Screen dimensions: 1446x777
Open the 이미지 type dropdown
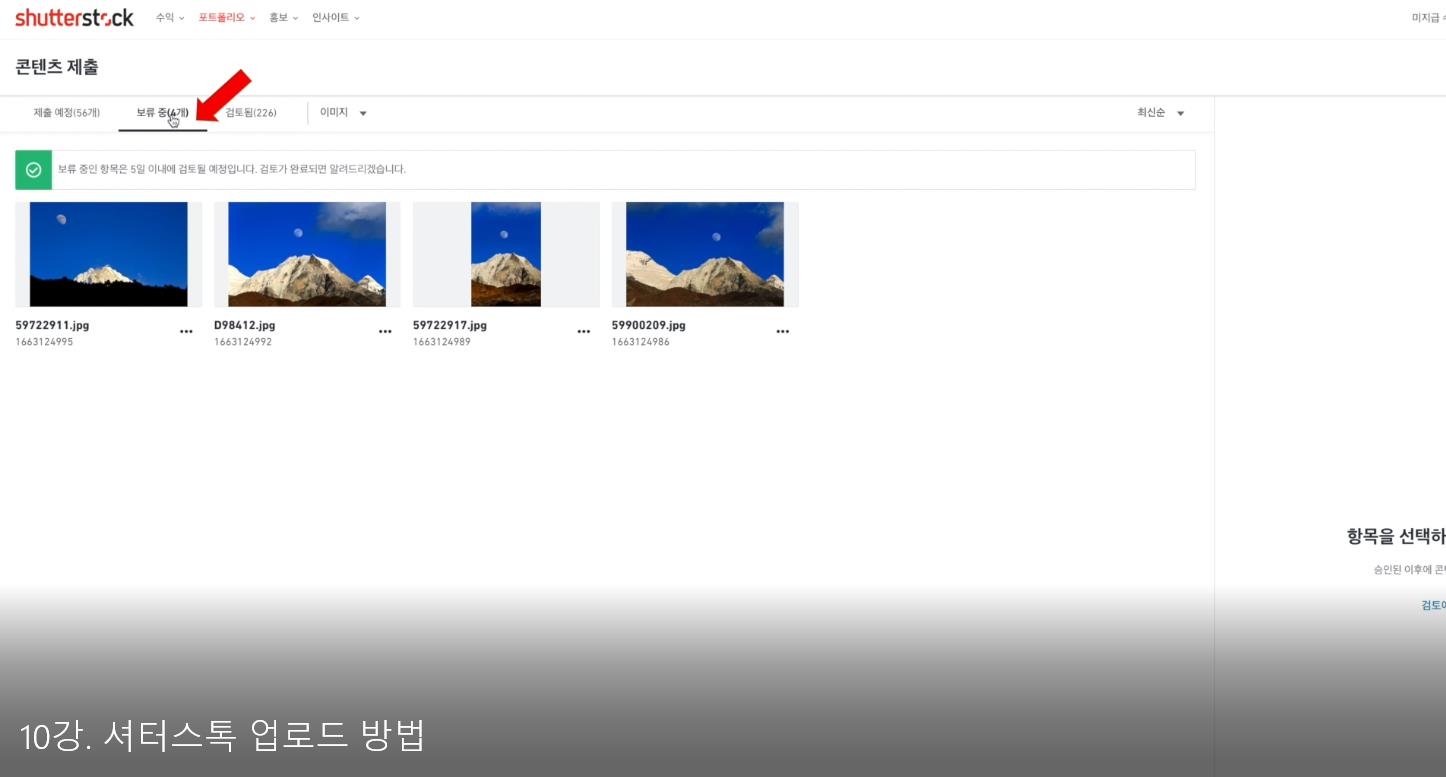point(343,113)
